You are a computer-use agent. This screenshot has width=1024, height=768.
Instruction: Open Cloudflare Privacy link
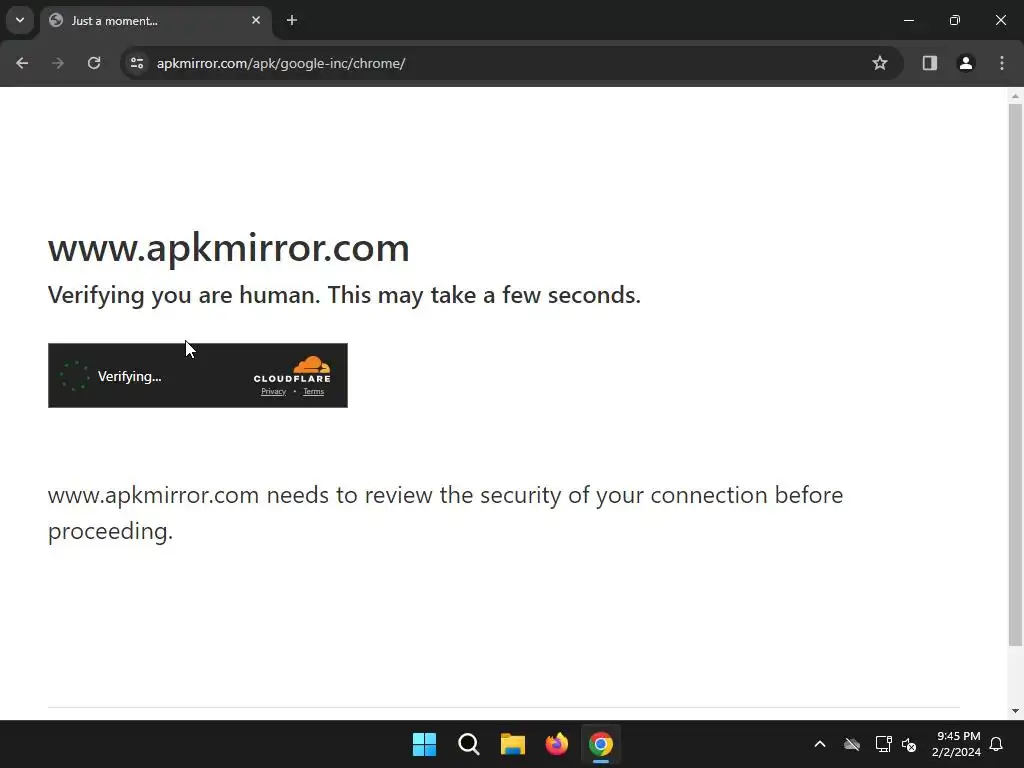click(274, 392)
